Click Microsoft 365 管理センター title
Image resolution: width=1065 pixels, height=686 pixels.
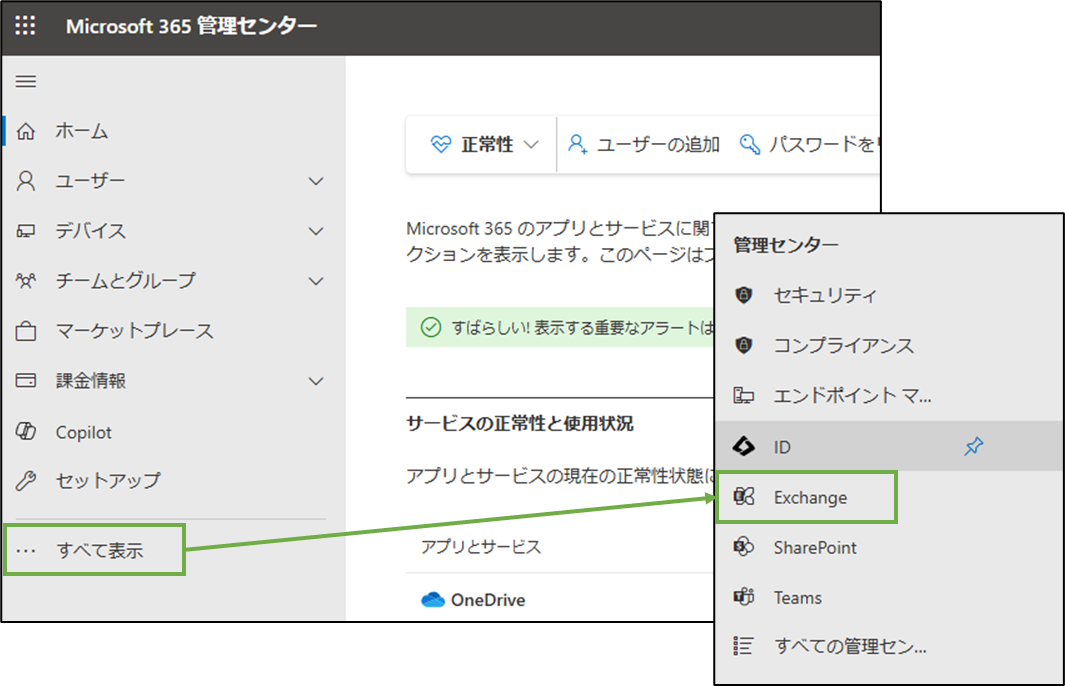click(x=192, y=26)
